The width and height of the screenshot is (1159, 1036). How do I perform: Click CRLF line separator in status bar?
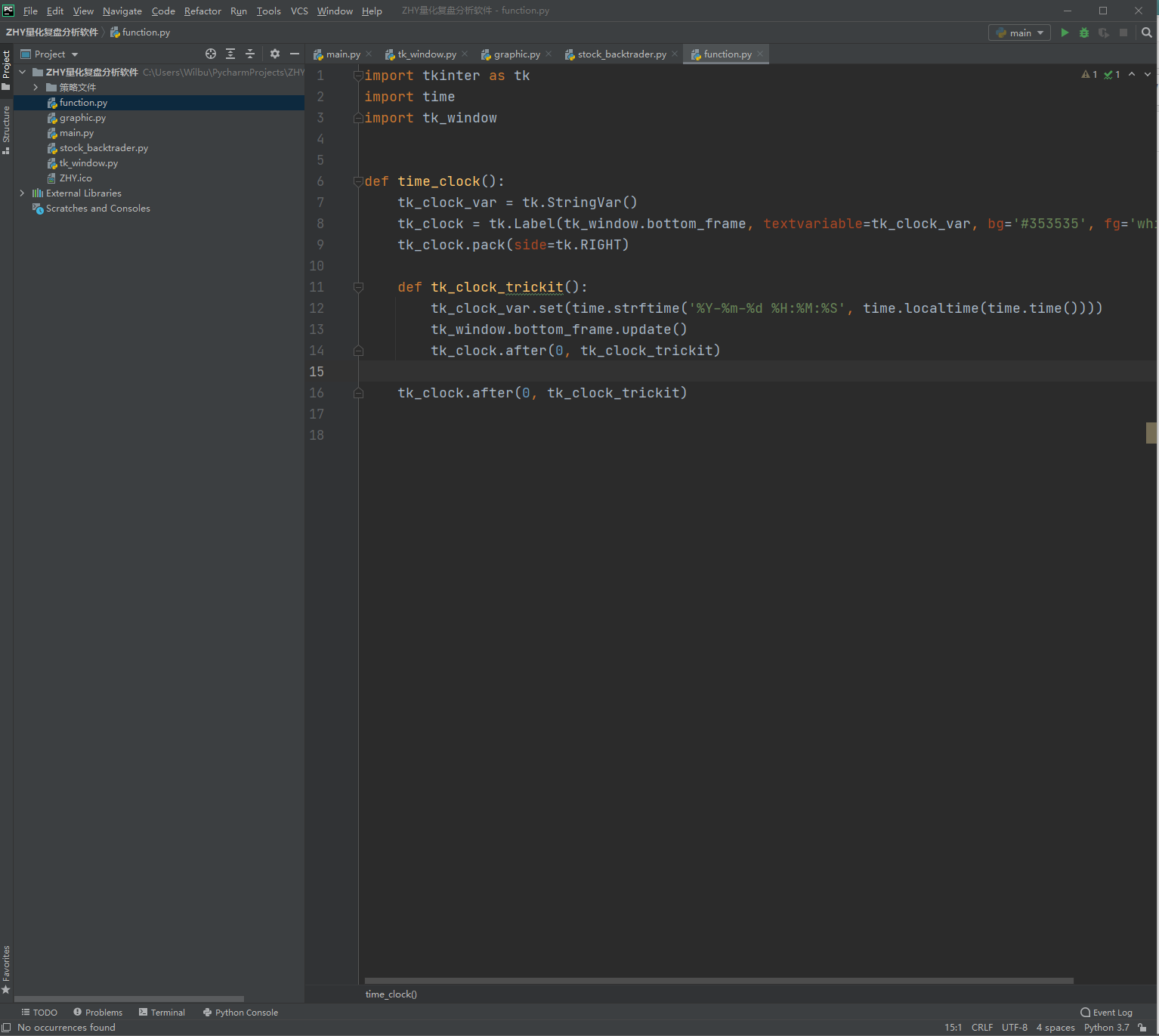coord(982,1027)
